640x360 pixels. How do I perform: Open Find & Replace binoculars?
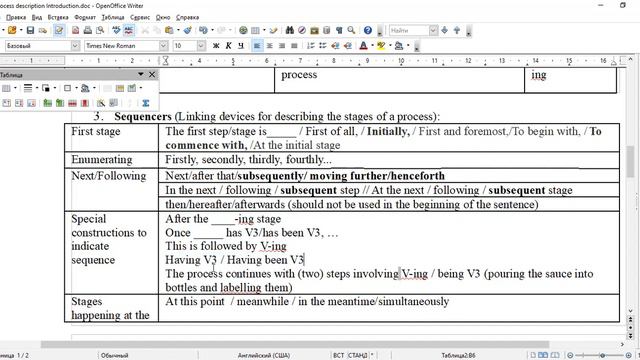(x=290, y=30)
